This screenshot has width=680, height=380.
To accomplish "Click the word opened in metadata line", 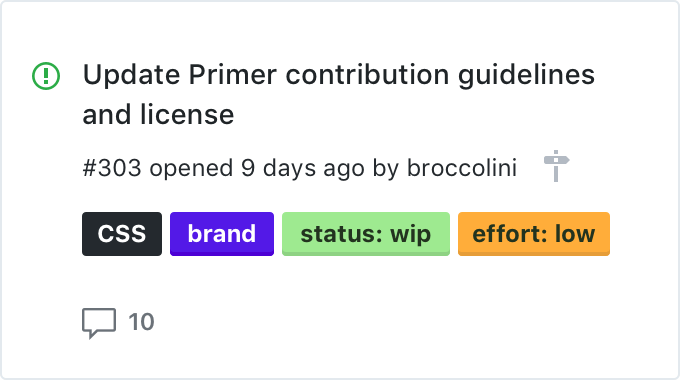I will (191, 169).
